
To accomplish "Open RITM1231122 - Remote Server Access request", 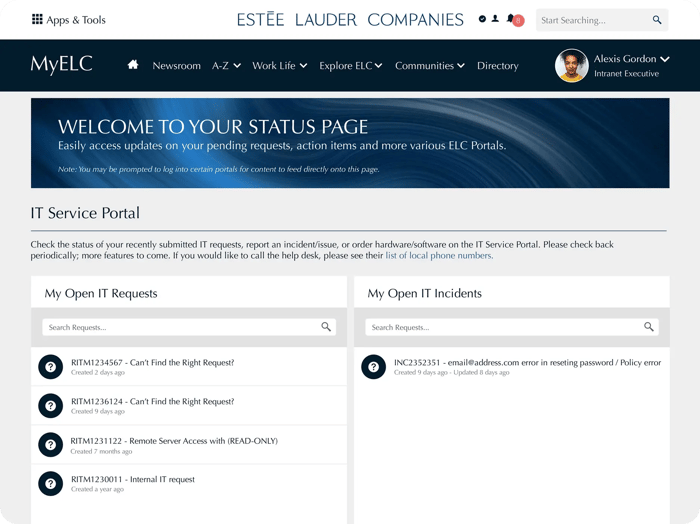I will 174,441.
